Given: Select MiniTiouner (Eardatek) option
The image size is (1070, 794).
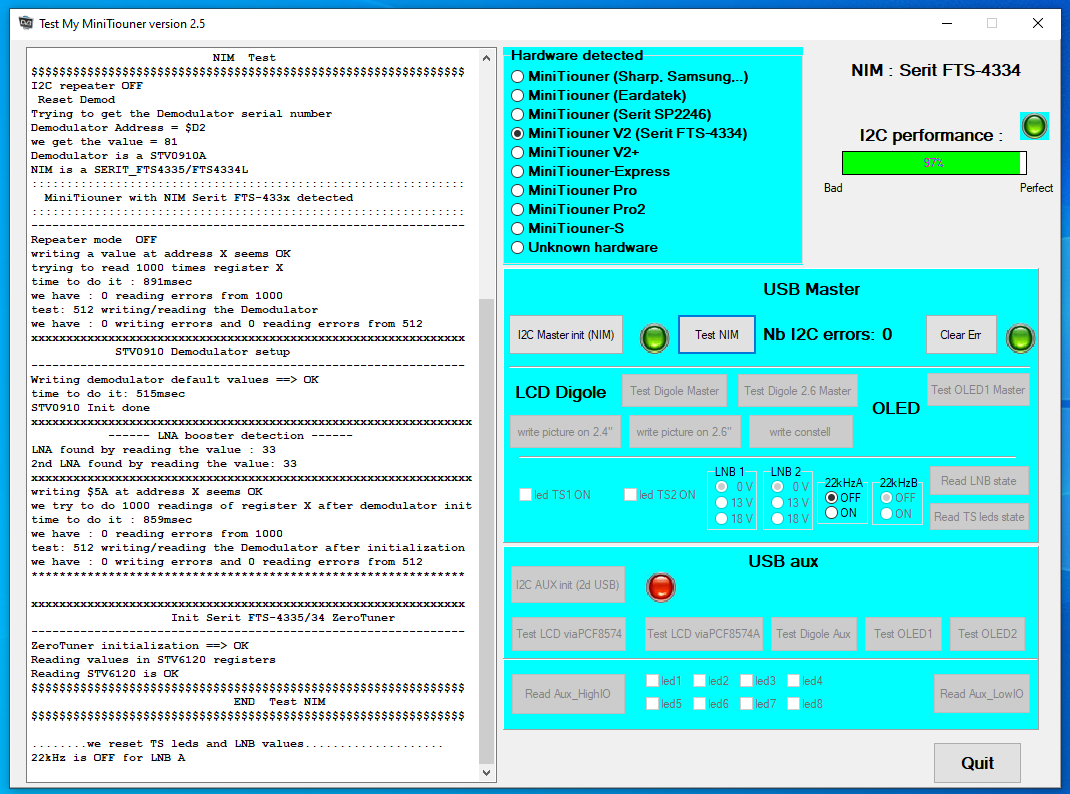Looking at the screenshot, I should pyautogui.click(x=517, y=95).
